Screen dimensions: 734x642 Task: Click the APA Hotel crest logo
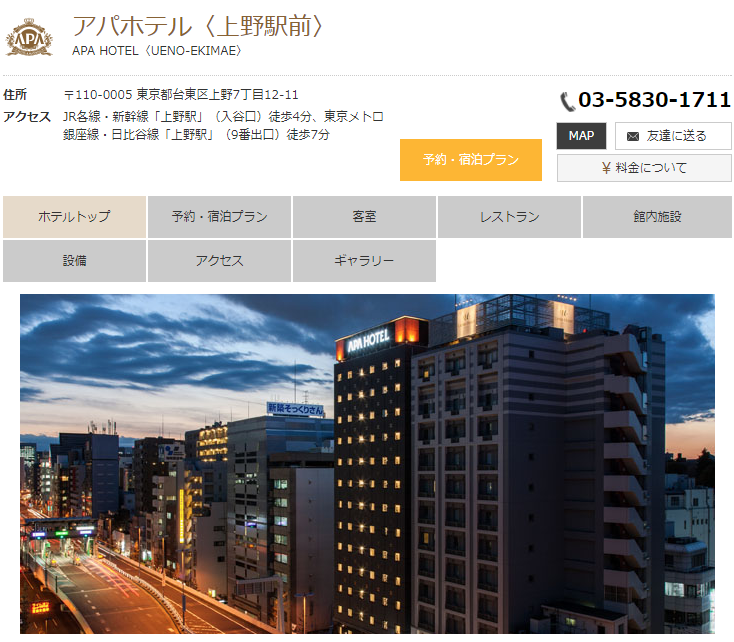[x=29, y=37]
